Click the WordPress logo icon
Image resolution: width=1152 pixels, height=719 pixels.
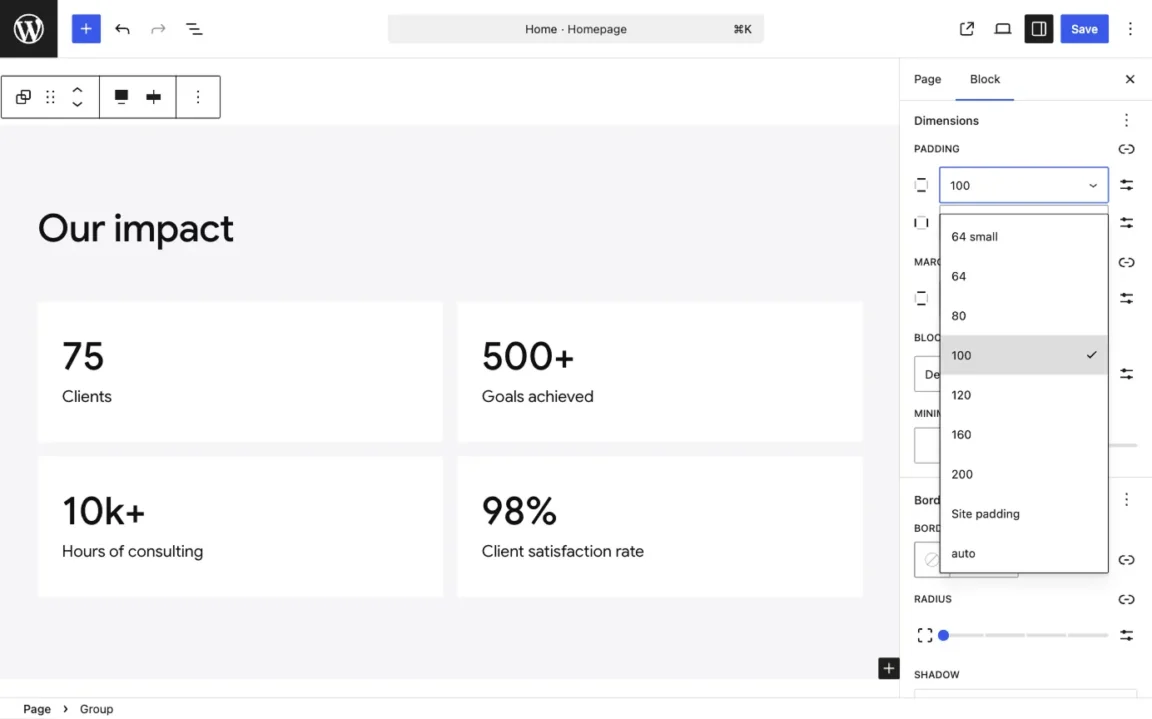(x=28, y=28)
